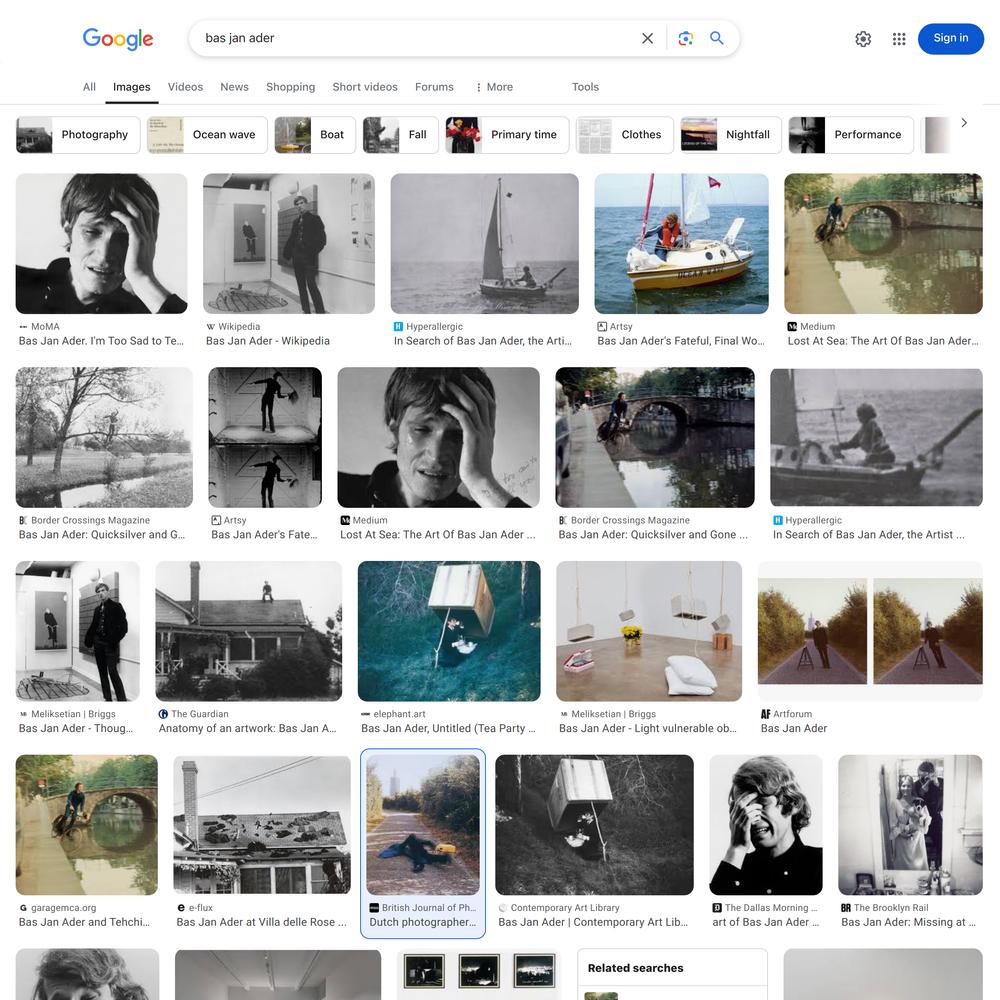
Task: Switch to the News tab
Action: [234, 87]
